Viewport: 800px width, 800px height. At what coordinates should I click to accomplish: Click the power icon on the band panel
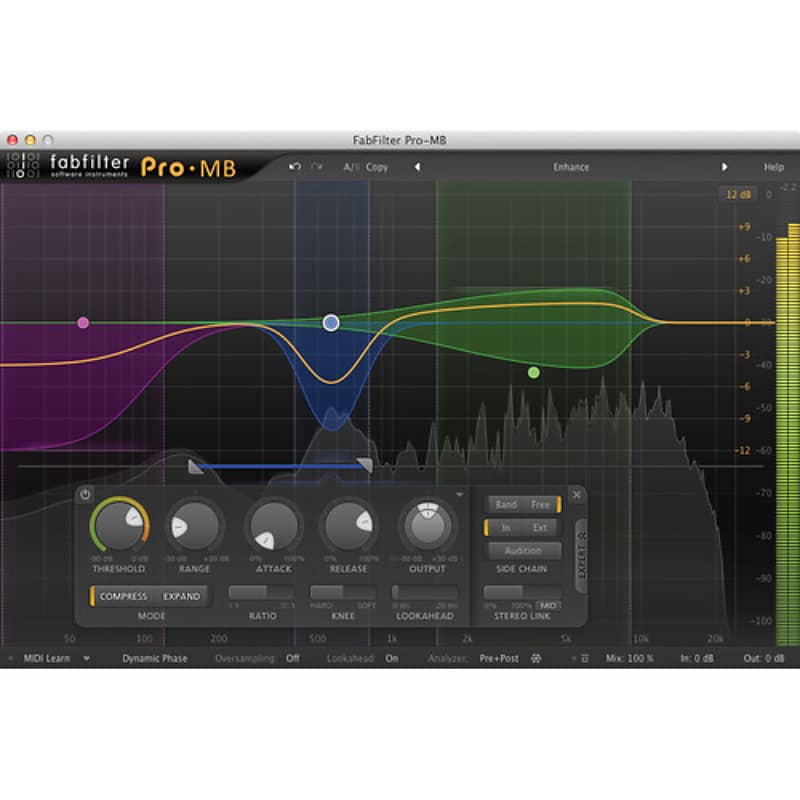[x=86, y=493]
